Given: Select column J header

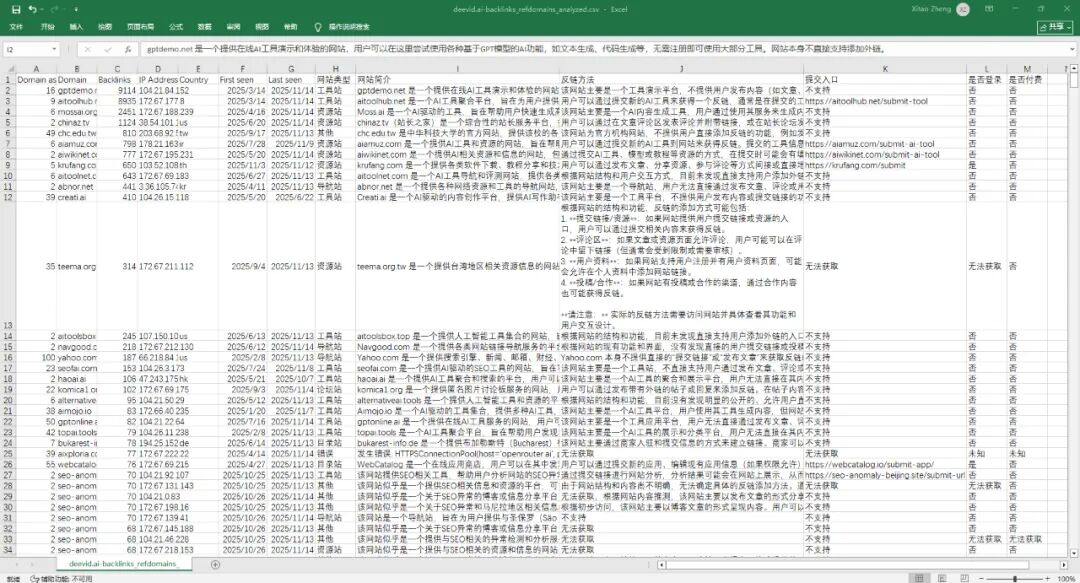Looking at the screenshot, I should click(x=681, y=69).
